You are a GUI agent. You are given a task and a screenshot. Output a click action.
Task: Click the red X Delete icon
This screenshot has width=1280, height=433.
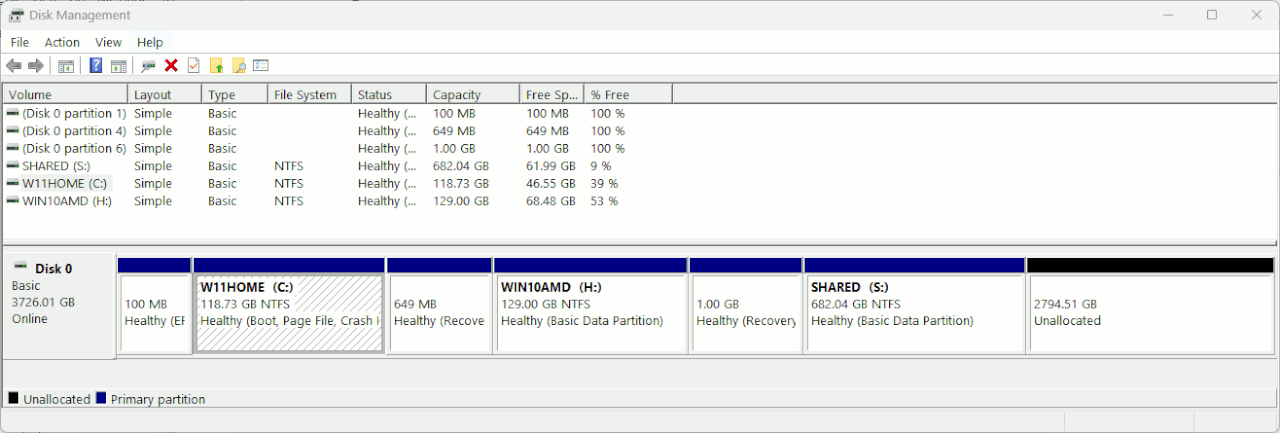[171, 66]
